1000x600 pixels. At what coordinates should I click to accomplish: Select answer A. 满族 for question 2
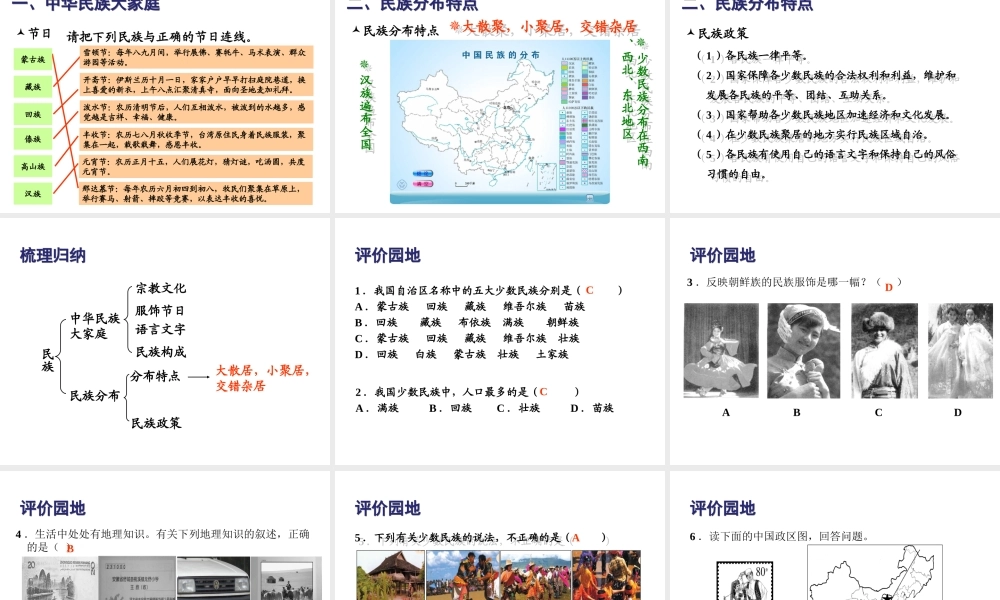pos(377,407)
